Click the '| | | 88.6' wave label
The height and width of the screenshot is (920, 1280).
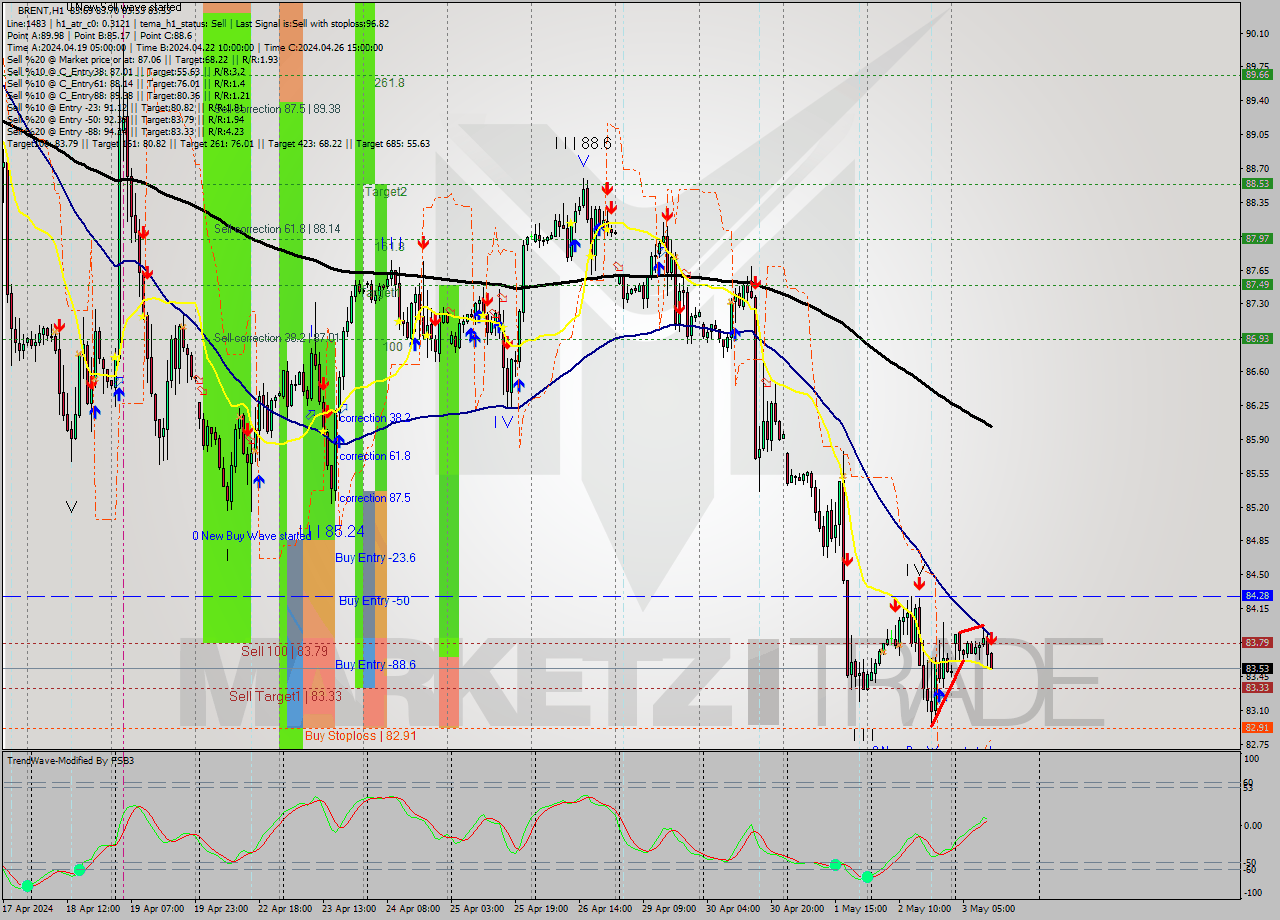583,144
